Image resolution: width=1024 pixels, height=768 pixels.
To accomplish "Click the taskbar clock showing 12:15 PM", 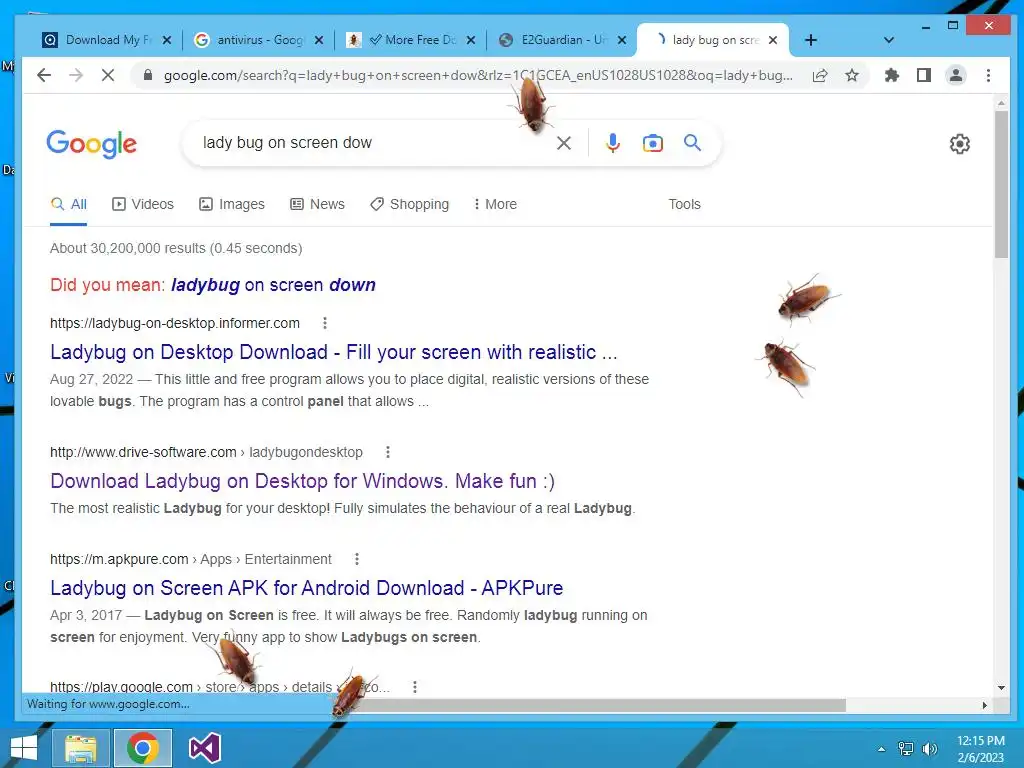I will click(x=980, y=748).
